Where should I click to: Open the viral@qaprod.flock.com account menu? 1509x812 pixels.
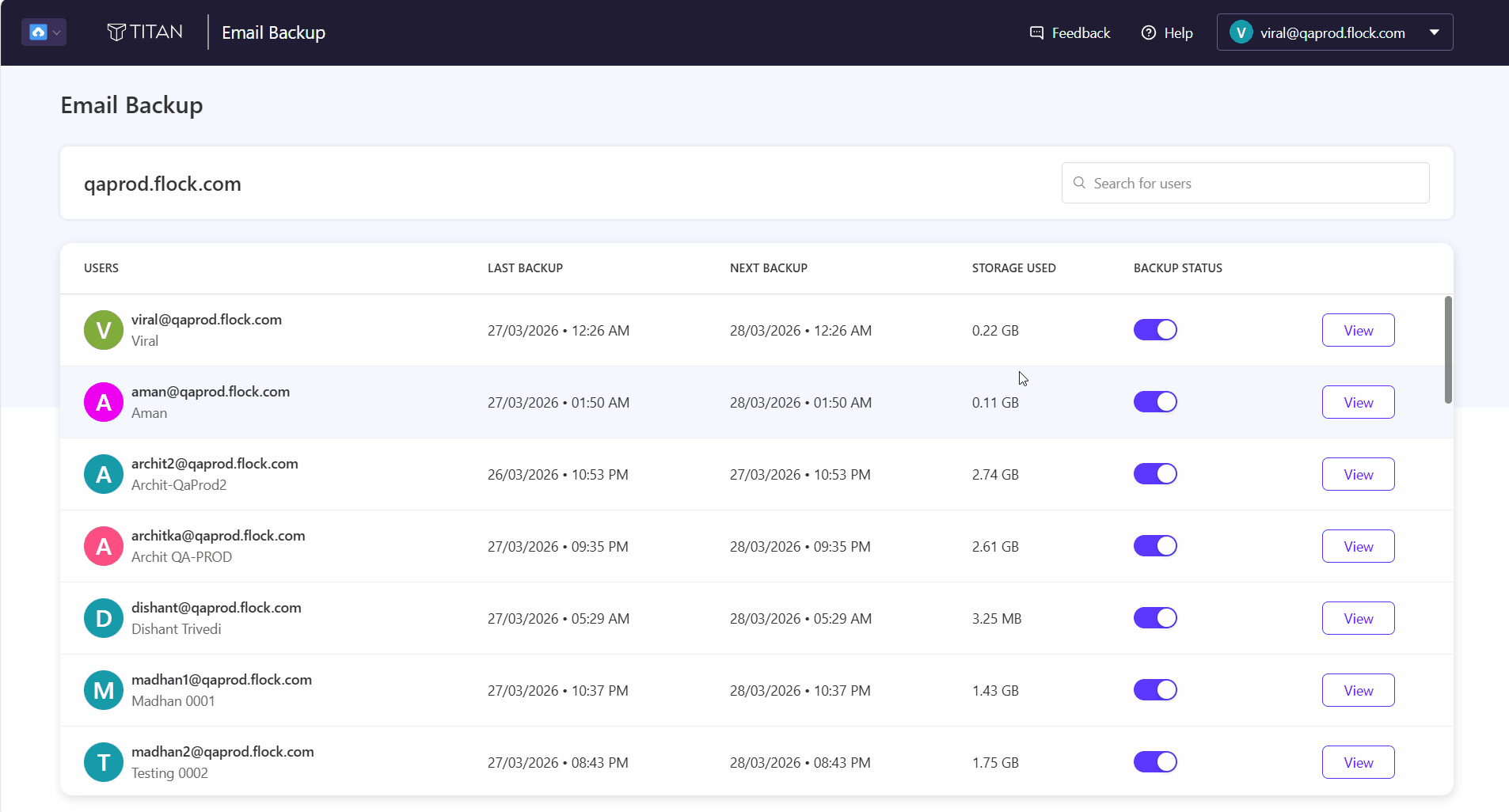click(1334, 32)
